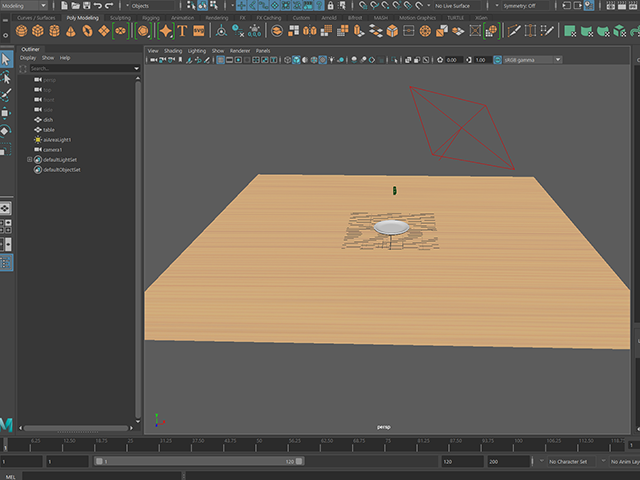
Task: Select the Multi-Cut knife tool on the shelf
Action: [514, 31]
